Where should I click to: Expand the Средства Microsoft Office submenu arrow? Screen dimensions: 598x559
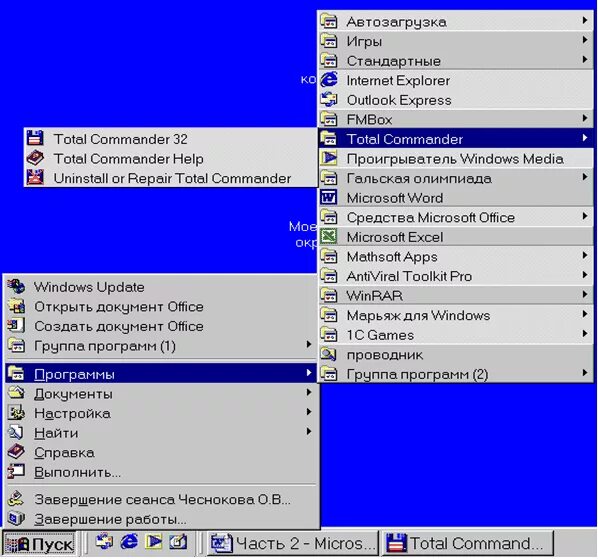coord(585,216)
